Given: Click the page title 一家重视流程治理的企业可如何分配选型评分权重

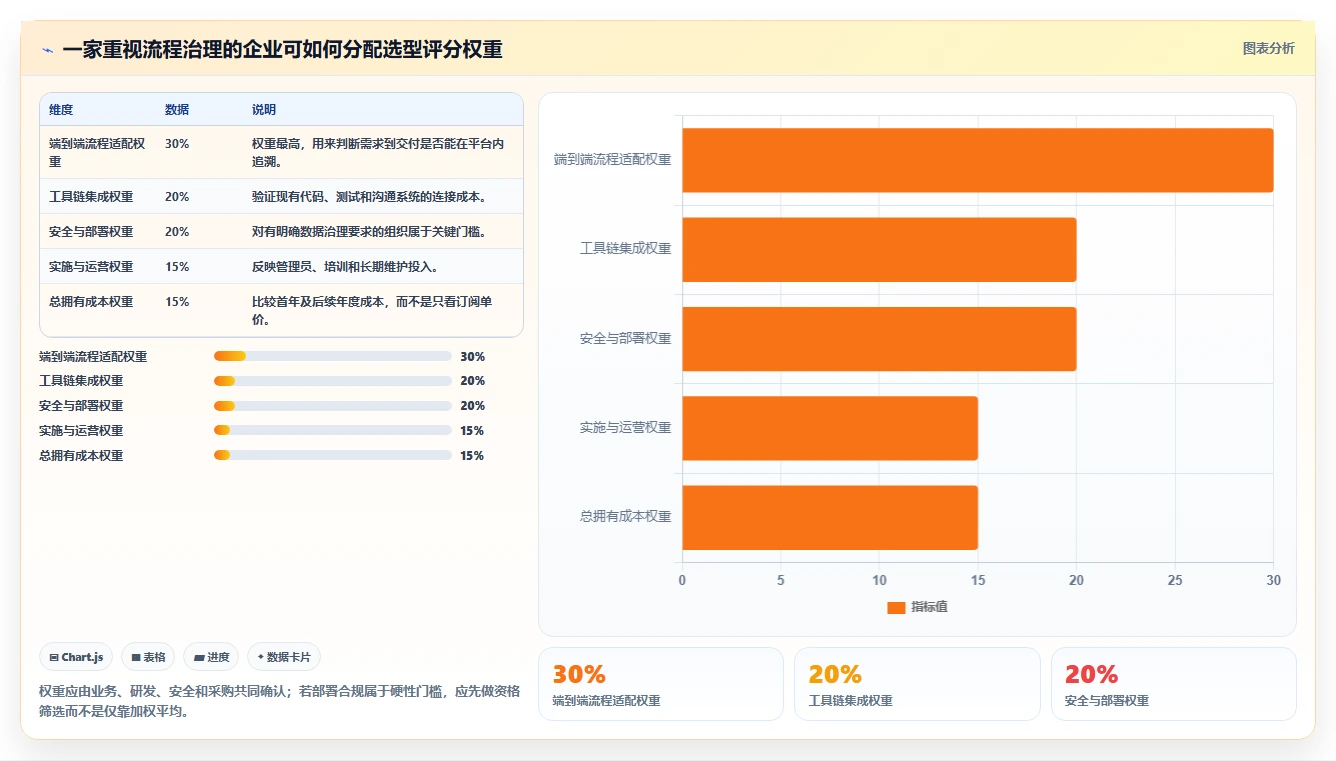Looking at the screenshot, I should [282, 50].
